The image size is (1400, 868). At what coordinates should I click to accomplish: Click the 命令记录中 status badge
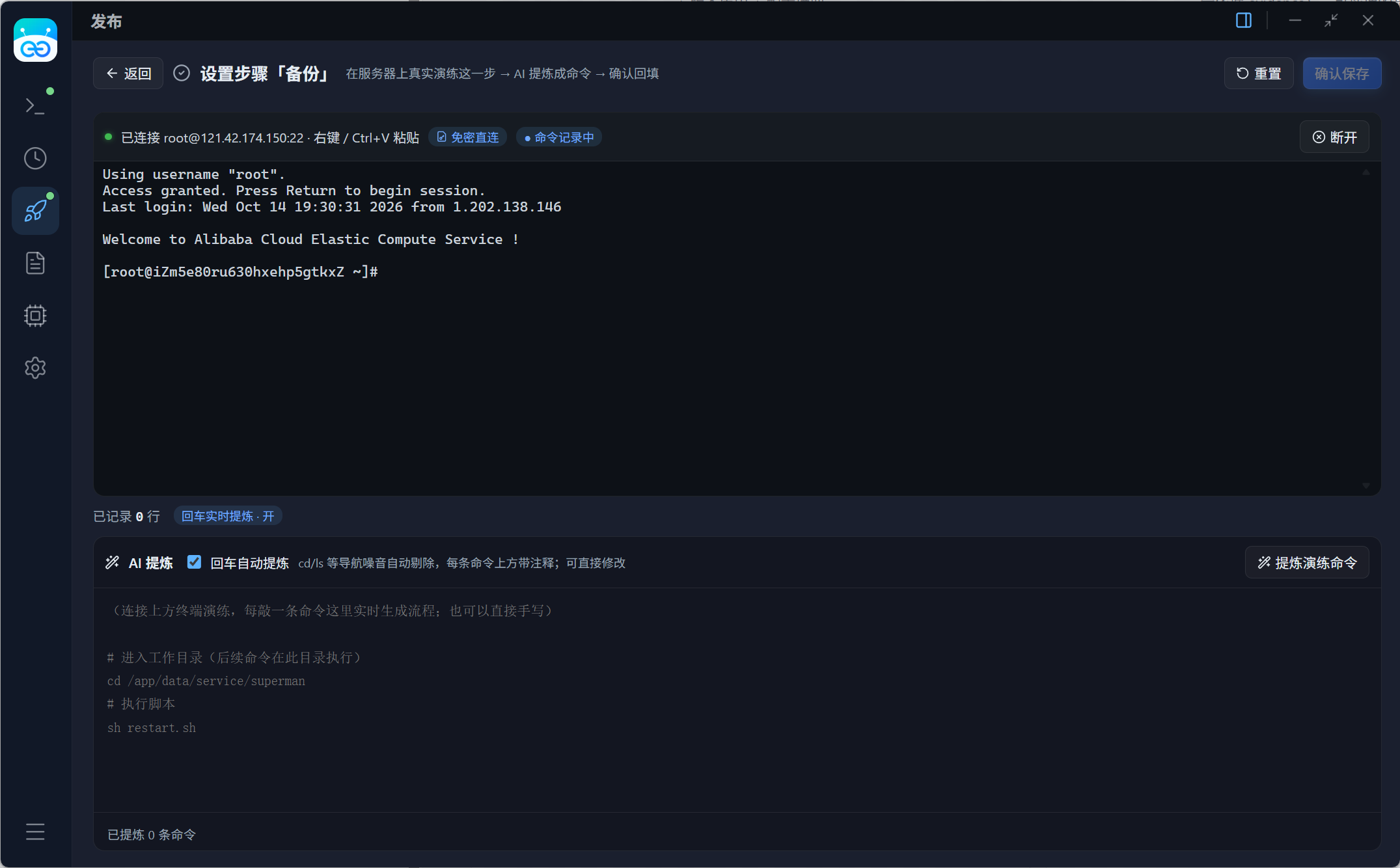(x=559, y=137)
